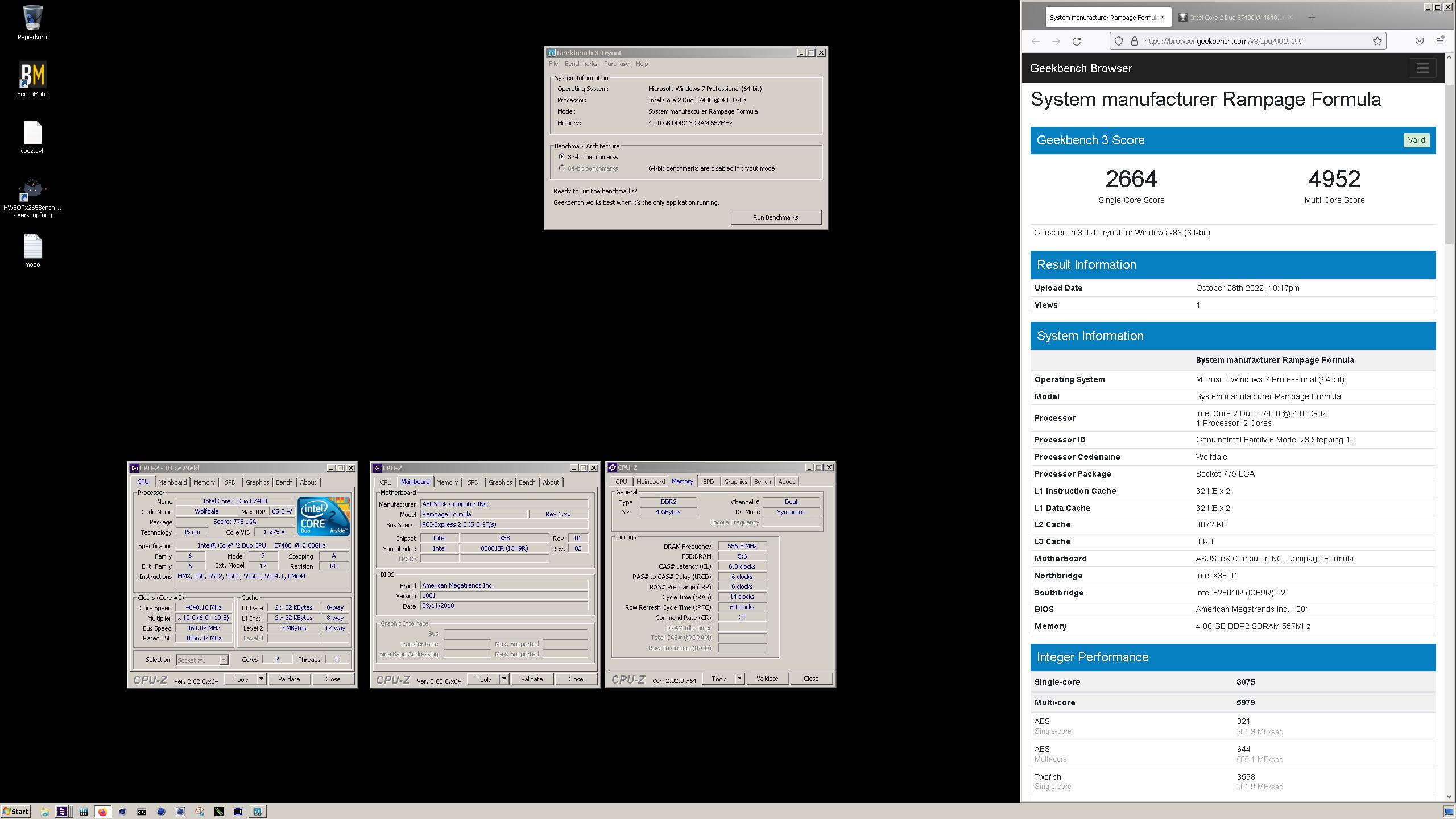Click the Intel Core 2 Duo logo
1456x819 pixels.
pyautogui.click(x=324, y=516)
